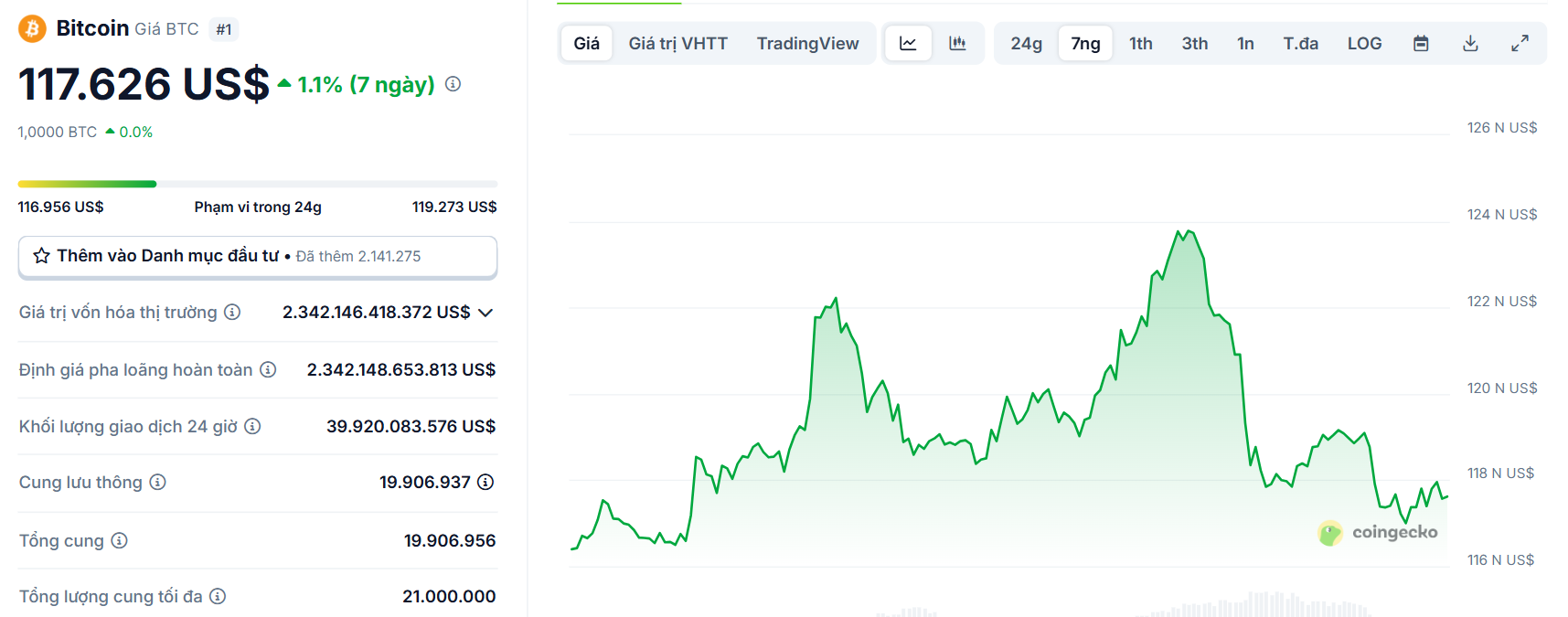The image size is (1568, 617).
Task: Click Thêm vào Danh mục đầu tư button
Action: [258, 257]
